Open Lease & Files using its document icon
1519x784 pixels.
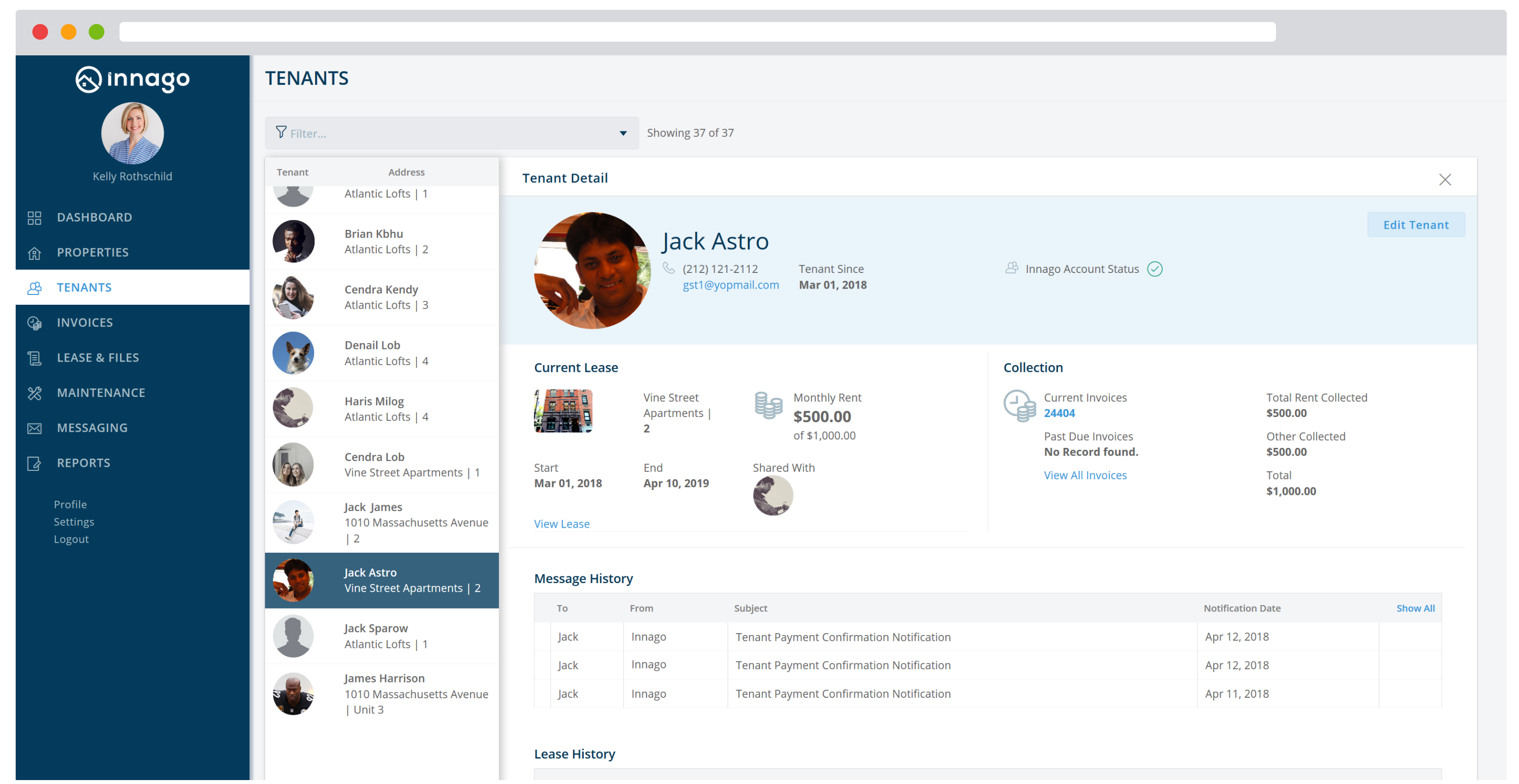[x=34, y=357]
